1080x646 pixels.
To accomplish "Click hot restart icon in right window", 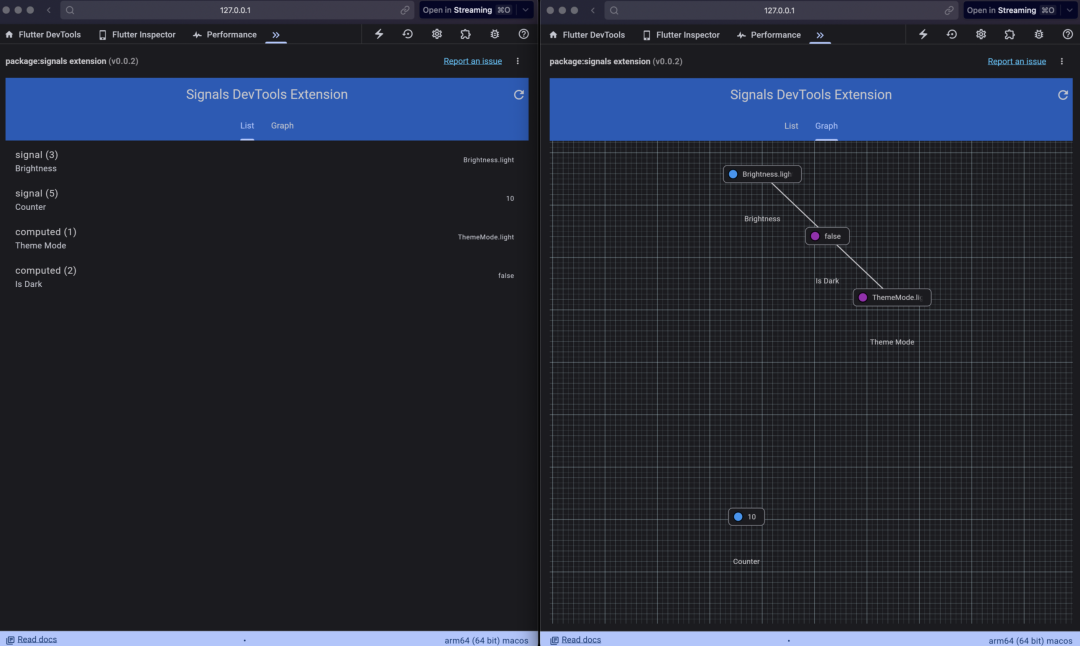I will pos(952,34).
